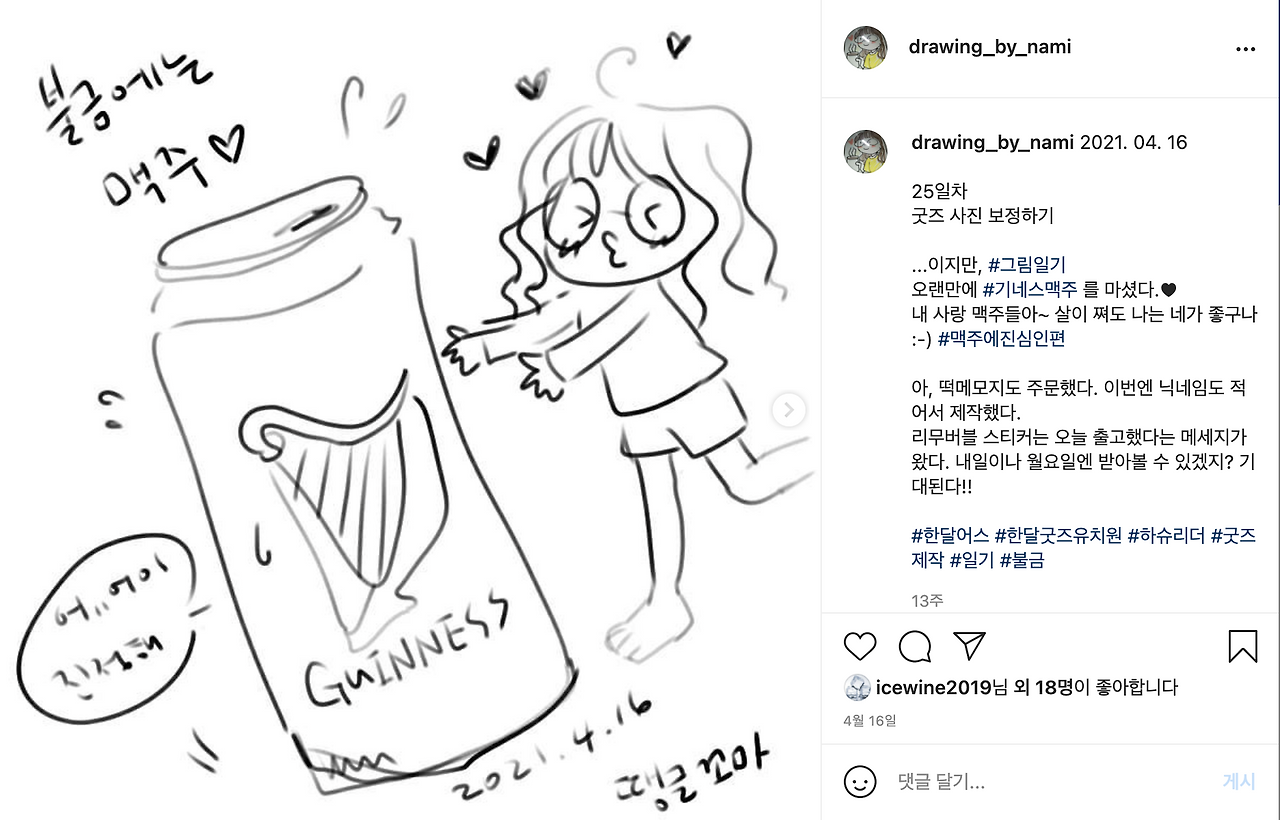Open hashtag #기네스맥주
Viewport: 1280px width, 820px height.
(x=1031, y=290)
